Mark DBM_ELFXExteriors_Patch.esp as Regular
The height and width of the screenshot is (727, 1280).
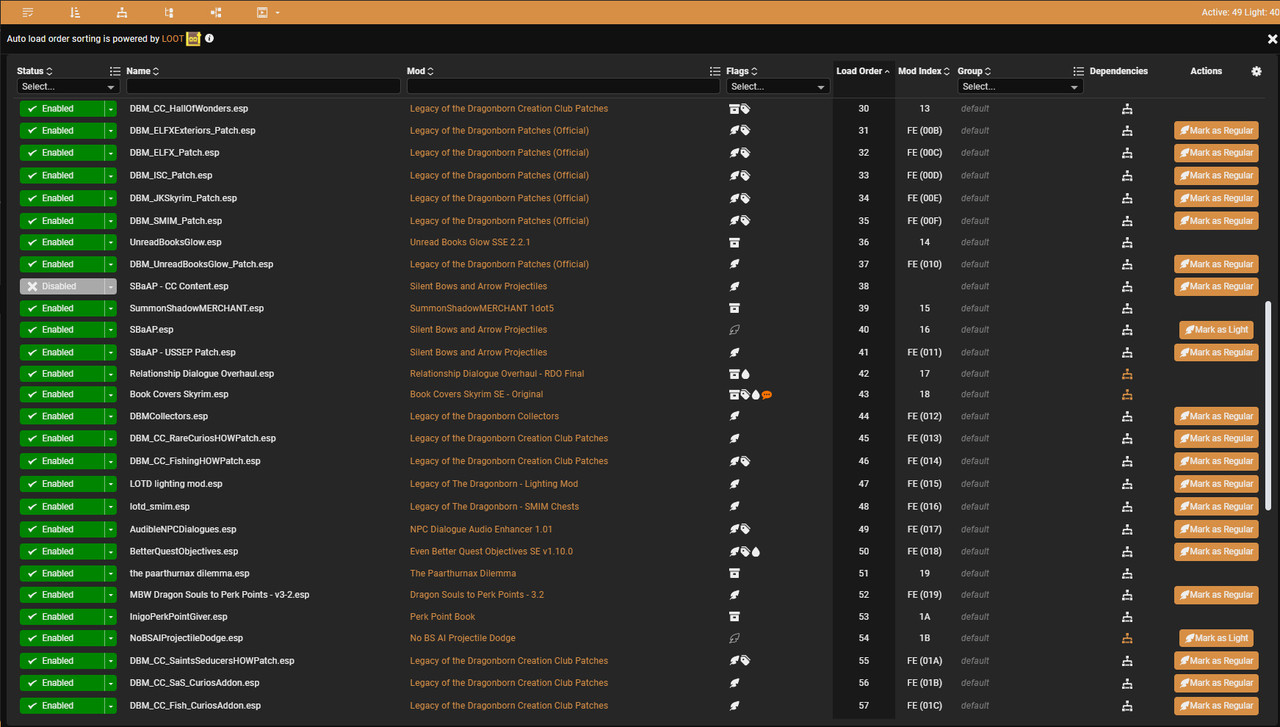(1216, 131)
